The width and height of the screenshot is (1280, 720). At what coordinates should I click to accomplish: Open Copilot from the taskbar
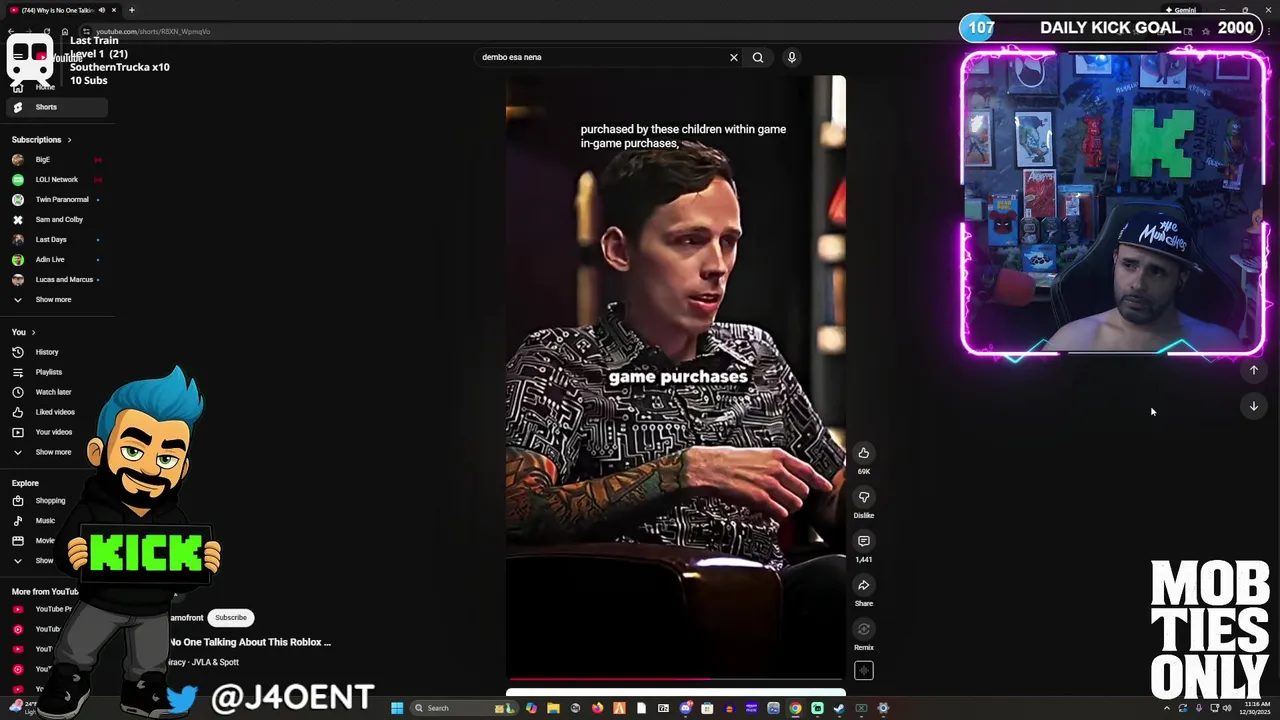pos(531,708)
